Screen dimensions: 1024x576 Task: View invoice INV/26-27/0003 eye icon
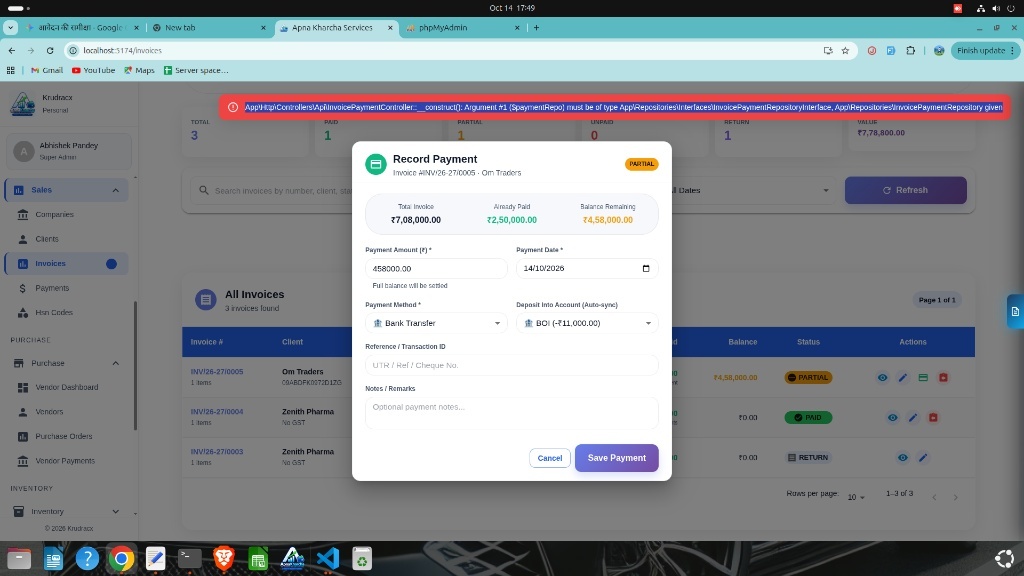click(x=903, y=457)
